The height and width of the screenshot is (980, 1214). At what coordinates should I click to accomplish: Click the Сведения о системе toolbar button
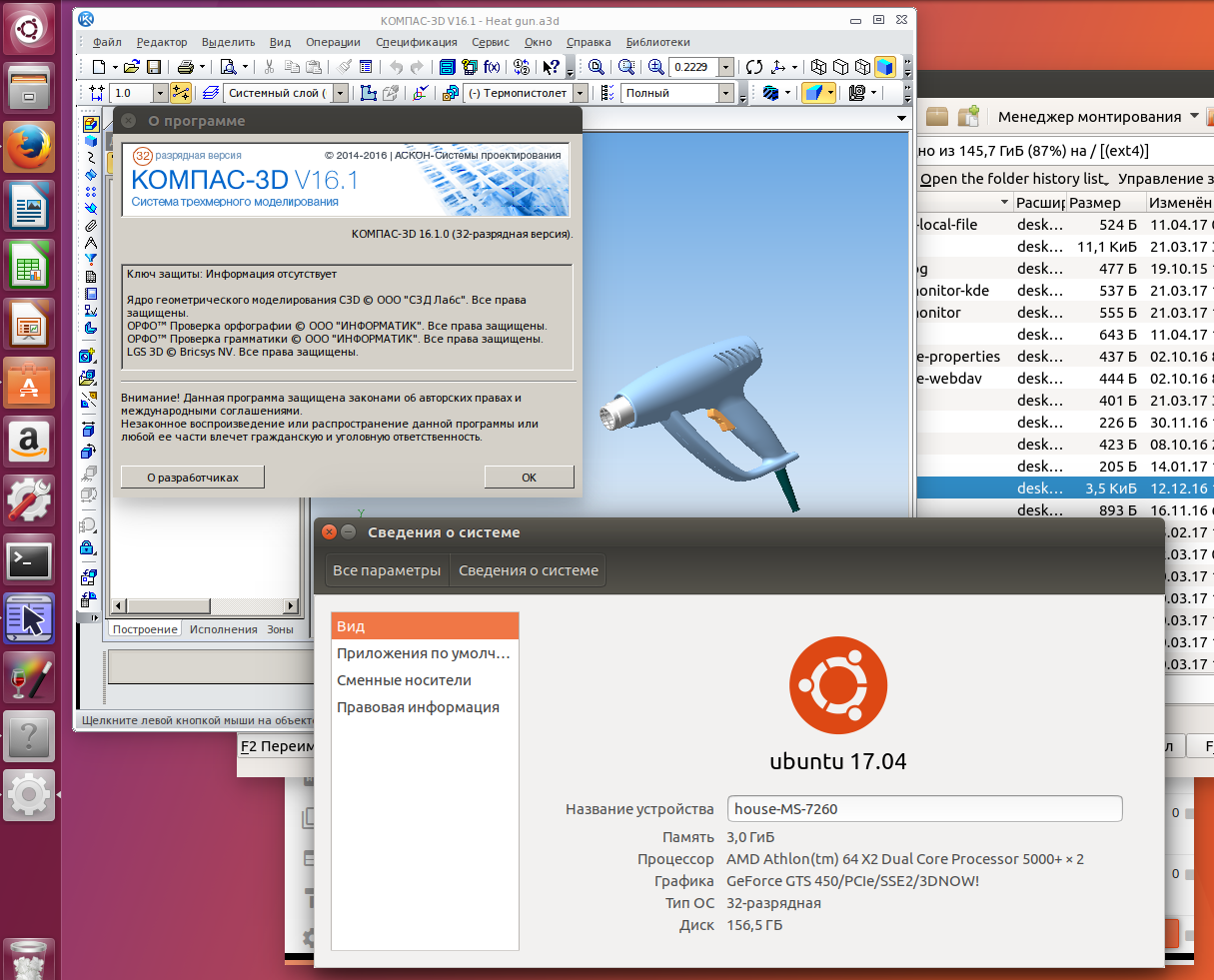529,570
